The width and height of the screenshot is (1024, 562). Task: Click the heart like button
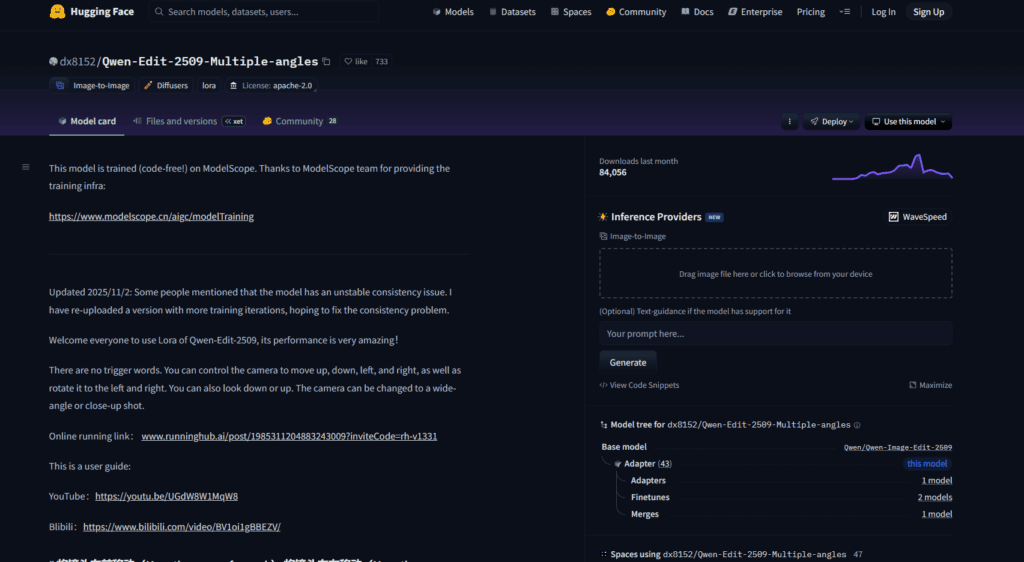coord(356,61)
